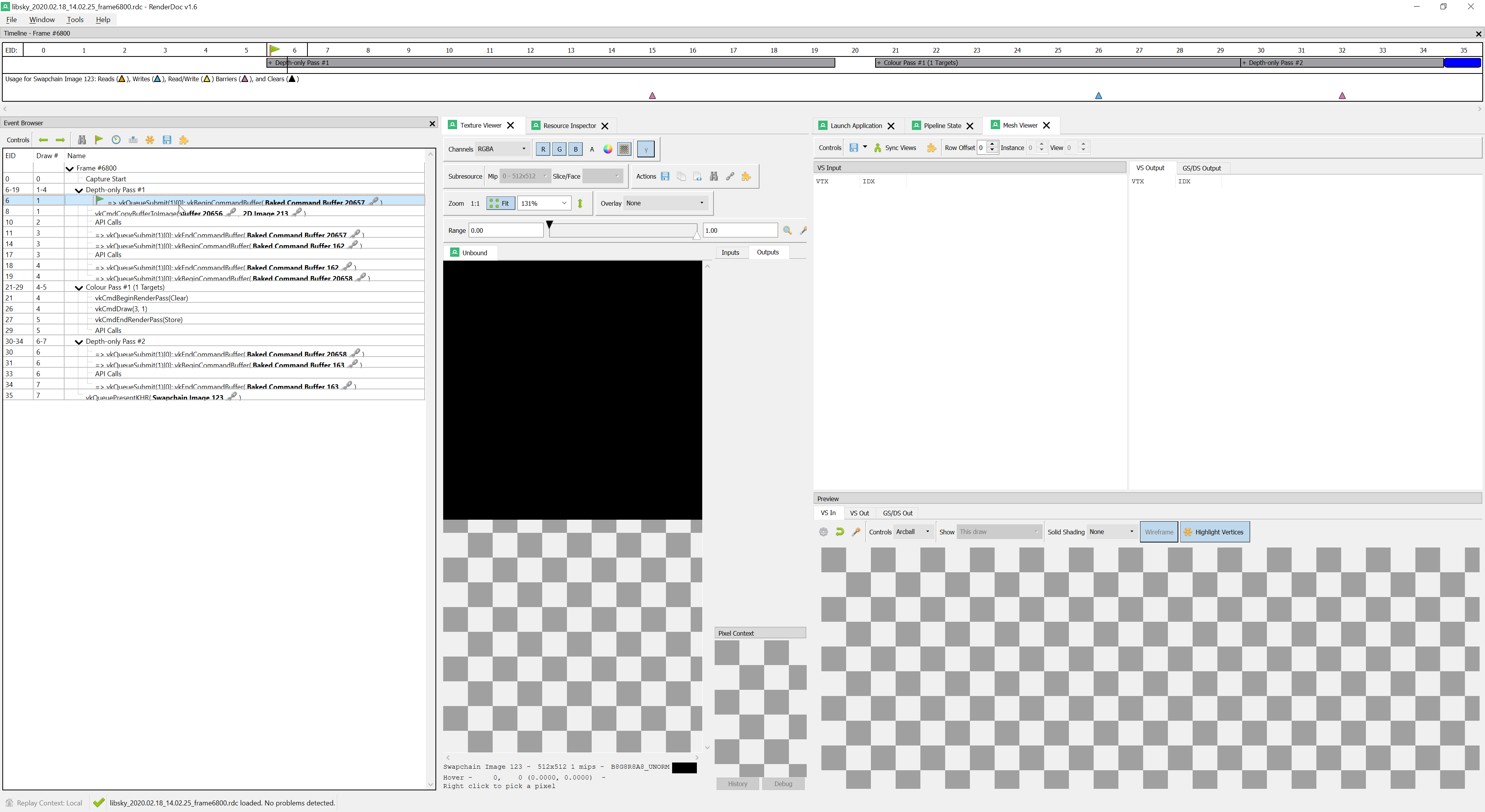Click the Save Texture floppy icon under Actions

click(x=665, y=176)
